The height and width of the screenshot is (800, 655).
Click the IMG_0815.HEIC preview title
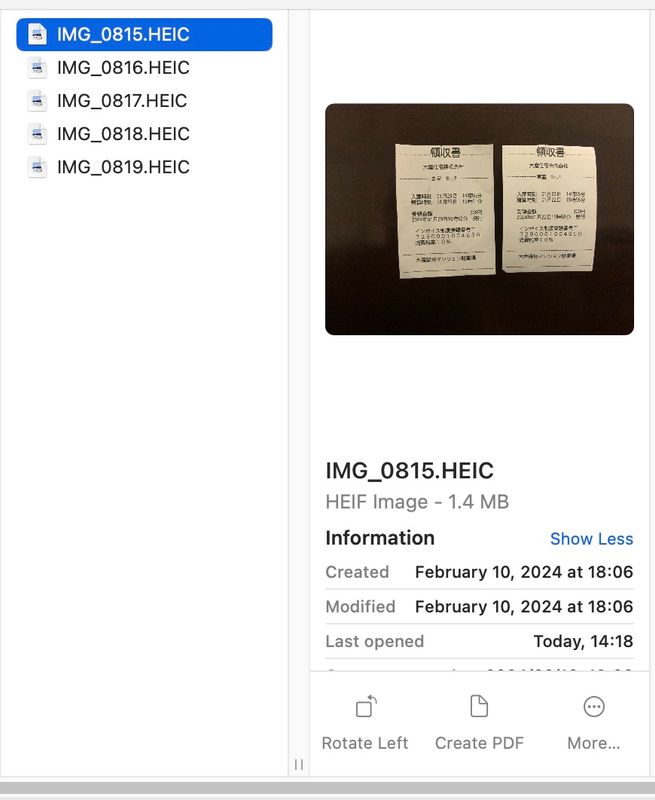[x=410, y=470]
